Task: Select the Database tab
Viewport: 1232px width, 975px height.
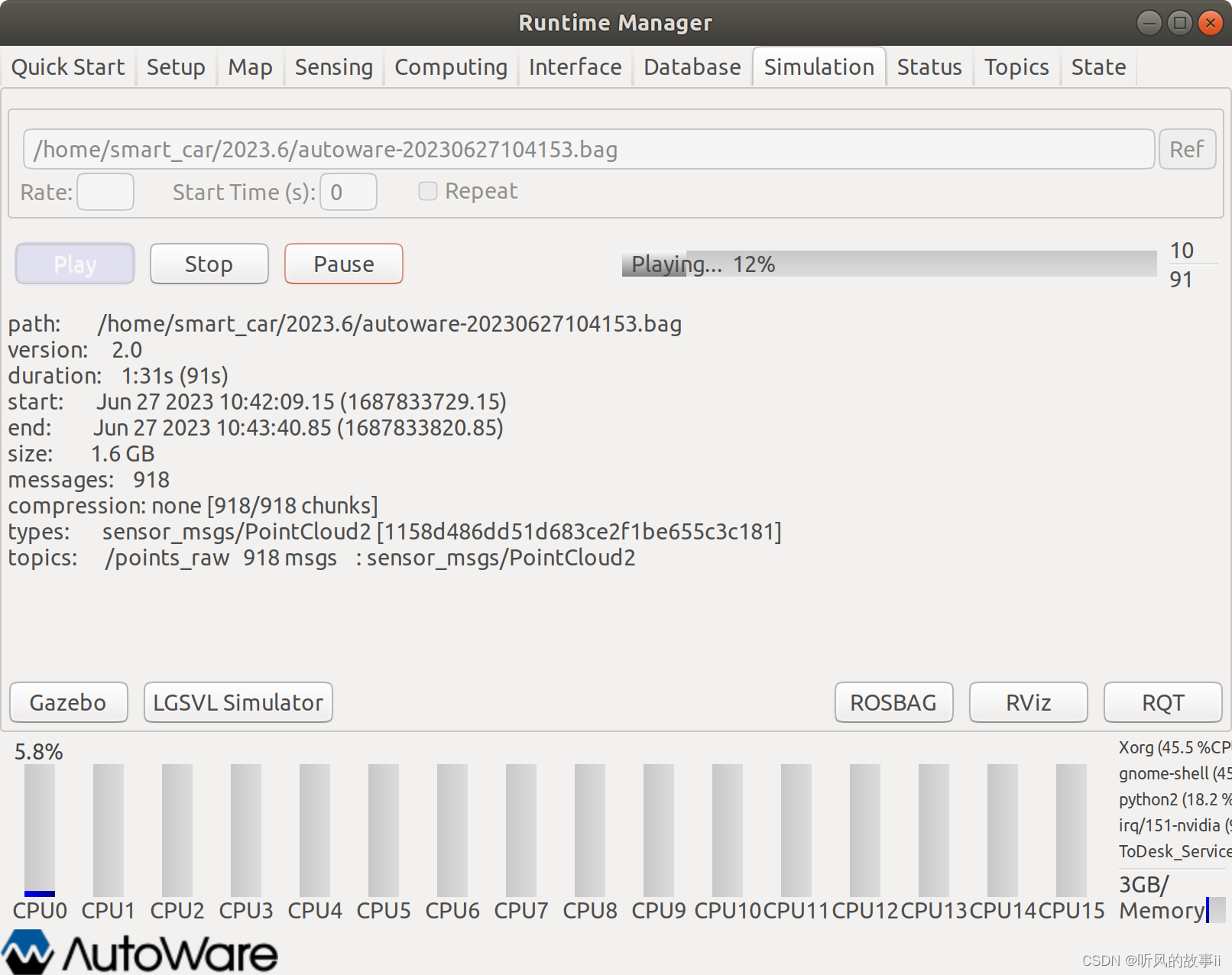Action: coord(692,66)
